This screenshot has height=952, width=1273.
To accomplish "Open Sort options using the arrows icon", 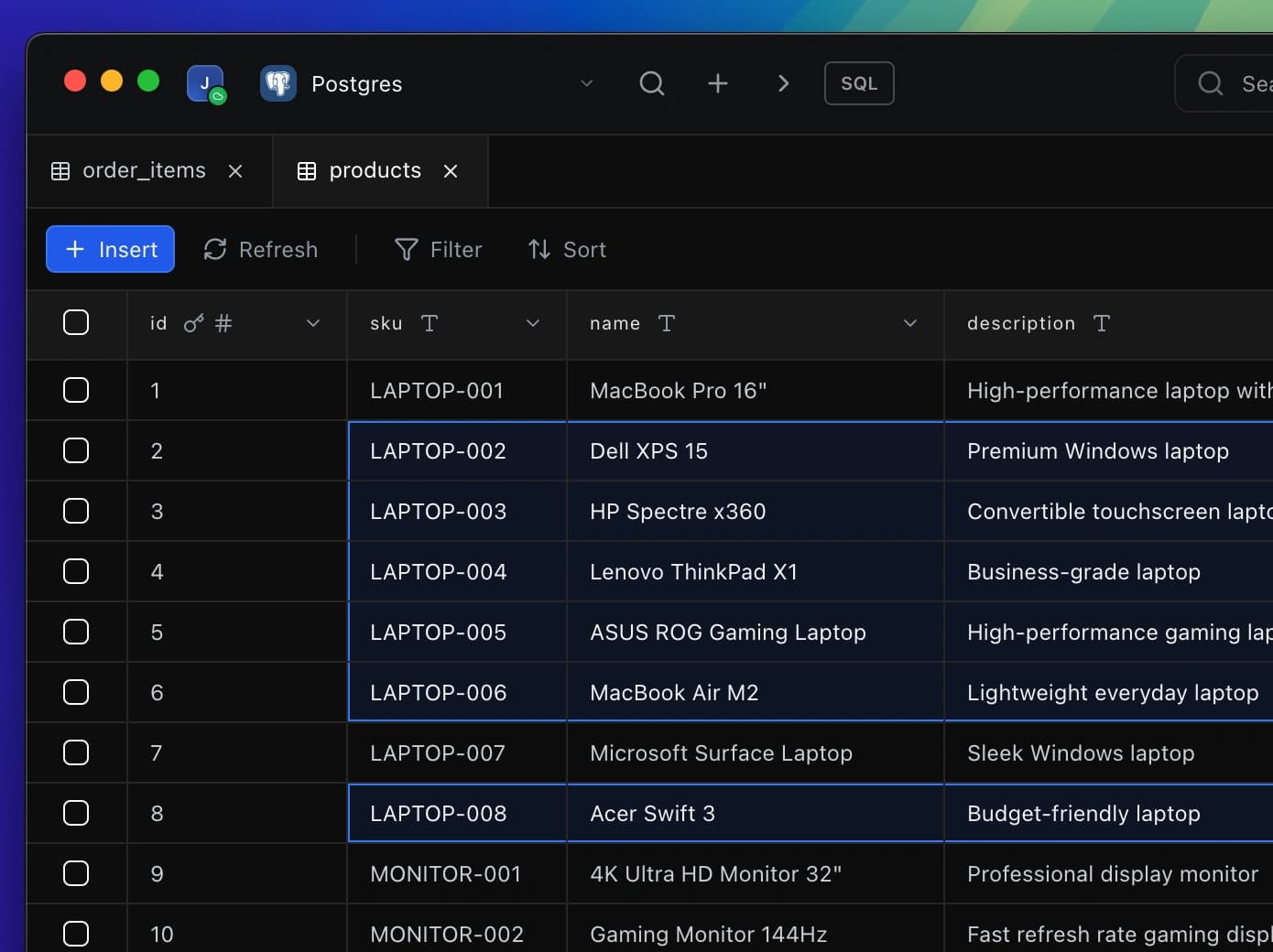I will 567,249.
